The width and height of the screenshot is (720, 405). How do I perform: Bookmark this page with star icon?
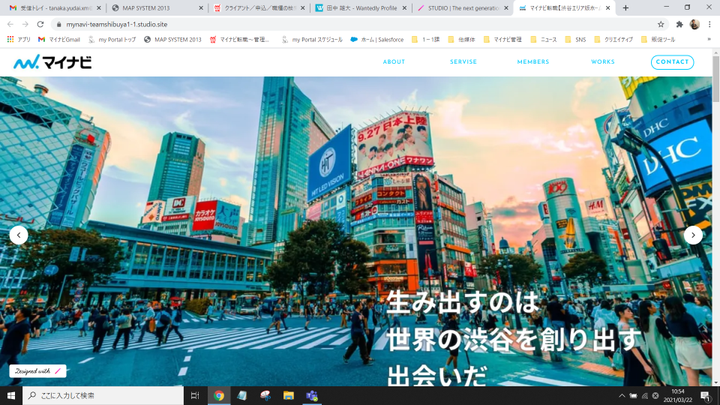click(x=661, y=24)
